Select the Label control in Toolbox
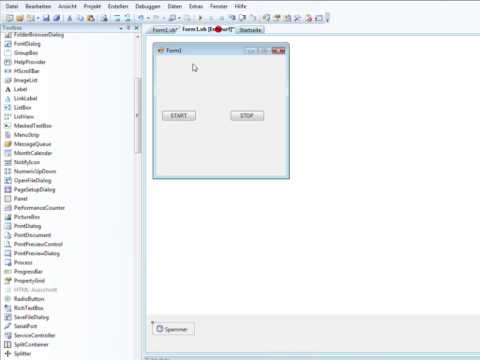This screenshot has width=480, height=360. click(x=20, y=89)
